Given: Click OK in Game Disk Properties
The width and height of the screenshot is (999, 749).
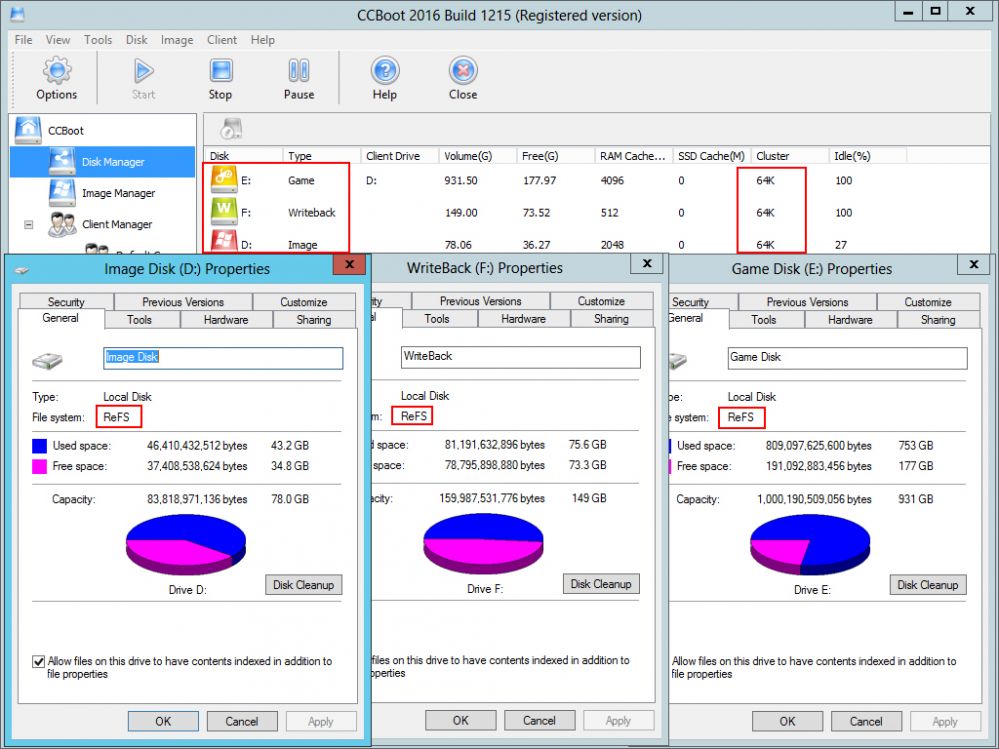Looking at the screenshot, I should 787,721.
